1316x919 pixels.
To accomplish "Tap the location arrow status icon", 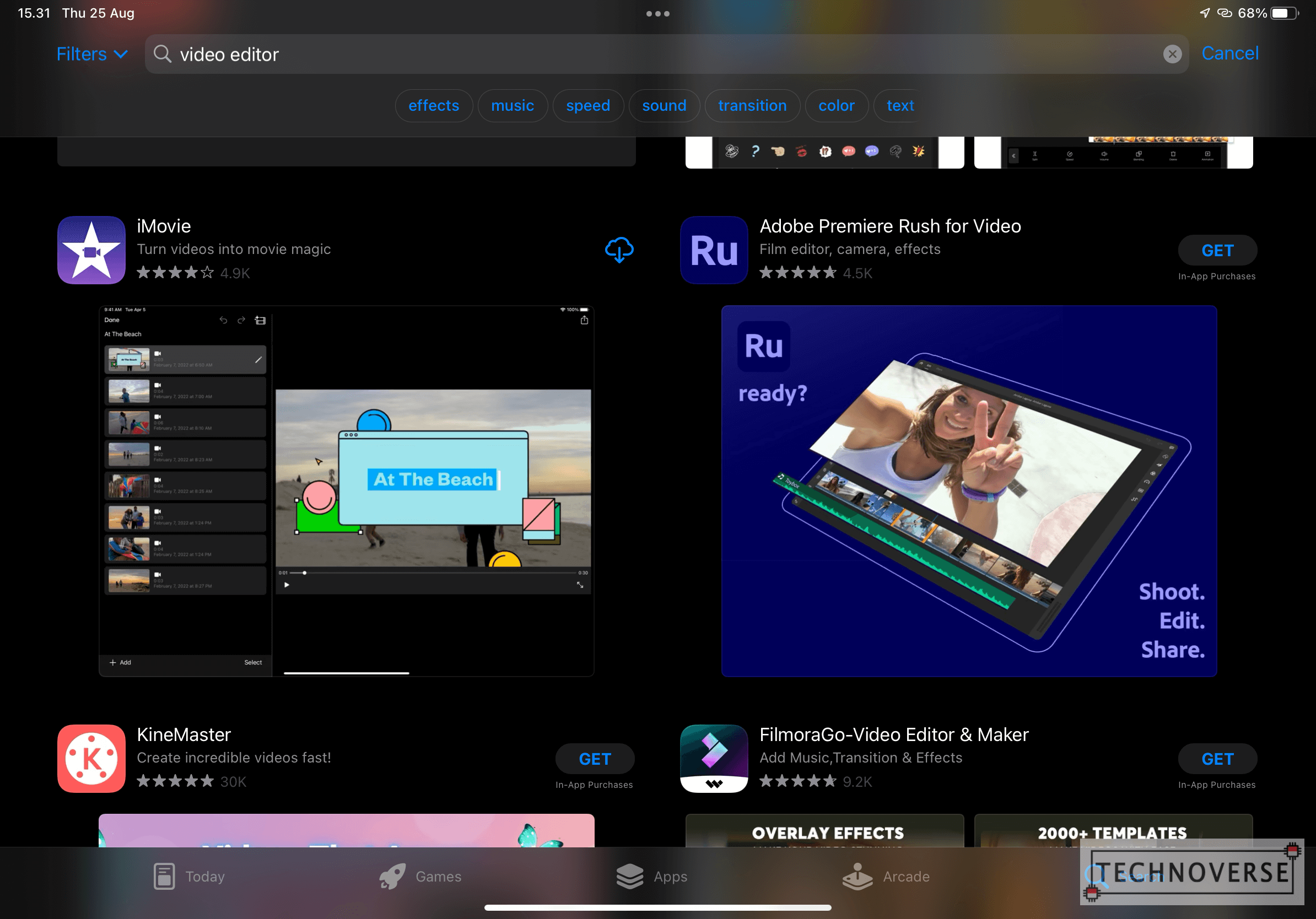I will point(1205,13).
